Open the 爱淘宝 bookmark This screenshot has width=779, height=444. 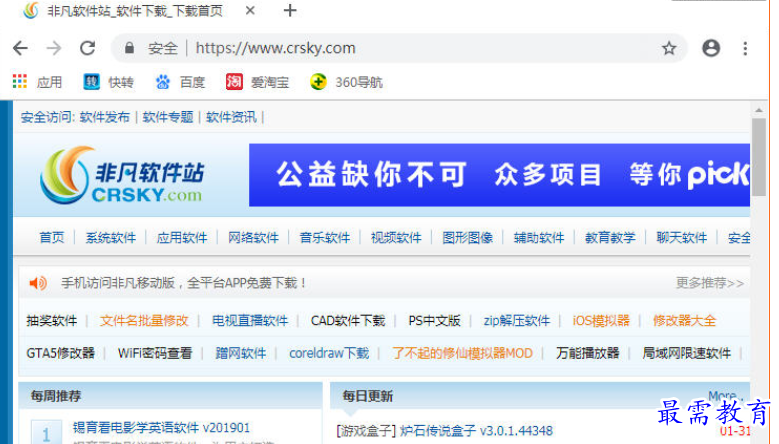pyautogui.click(x=257, y=82)
